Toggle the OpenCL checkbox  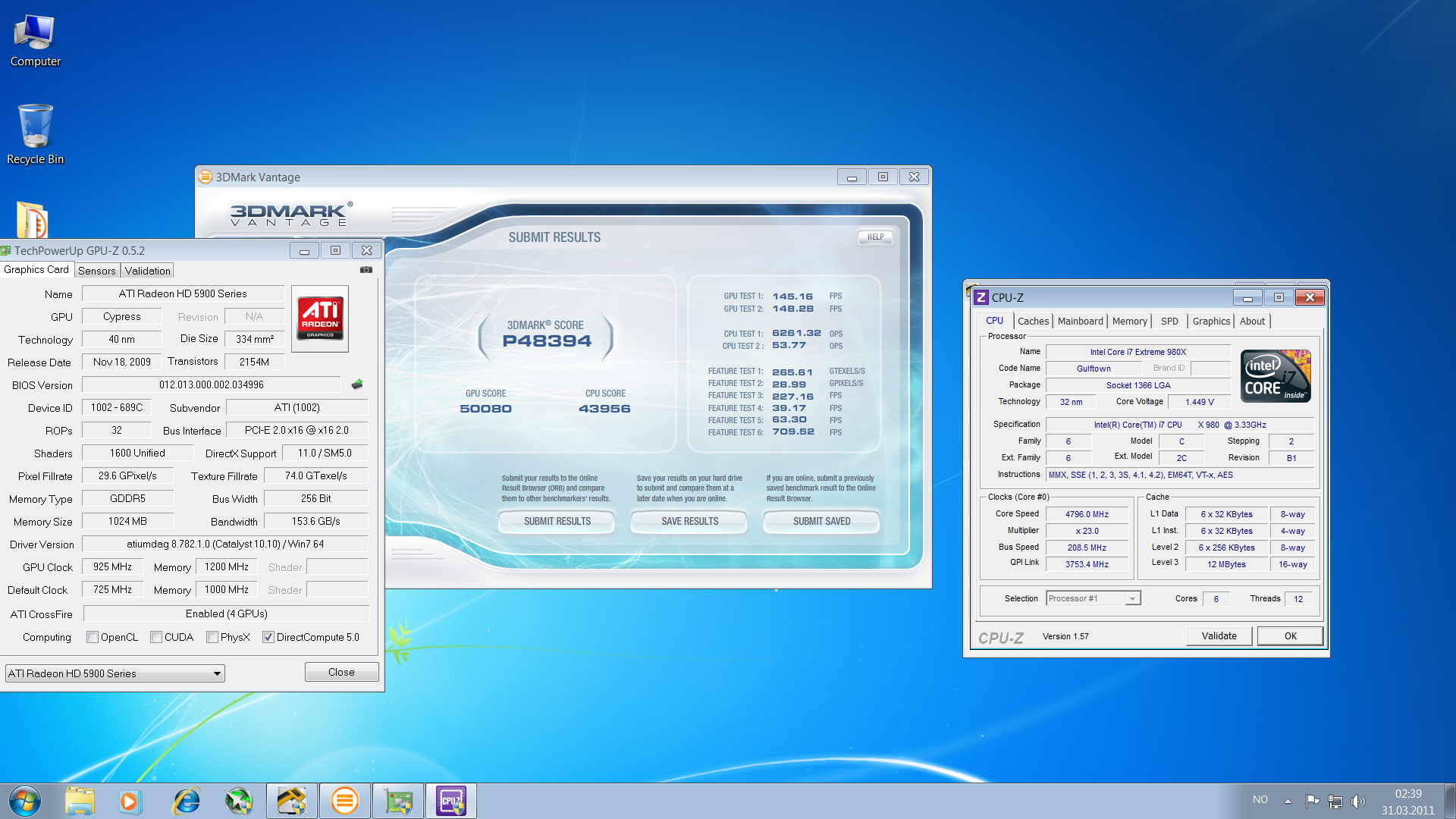click(93, 637)
